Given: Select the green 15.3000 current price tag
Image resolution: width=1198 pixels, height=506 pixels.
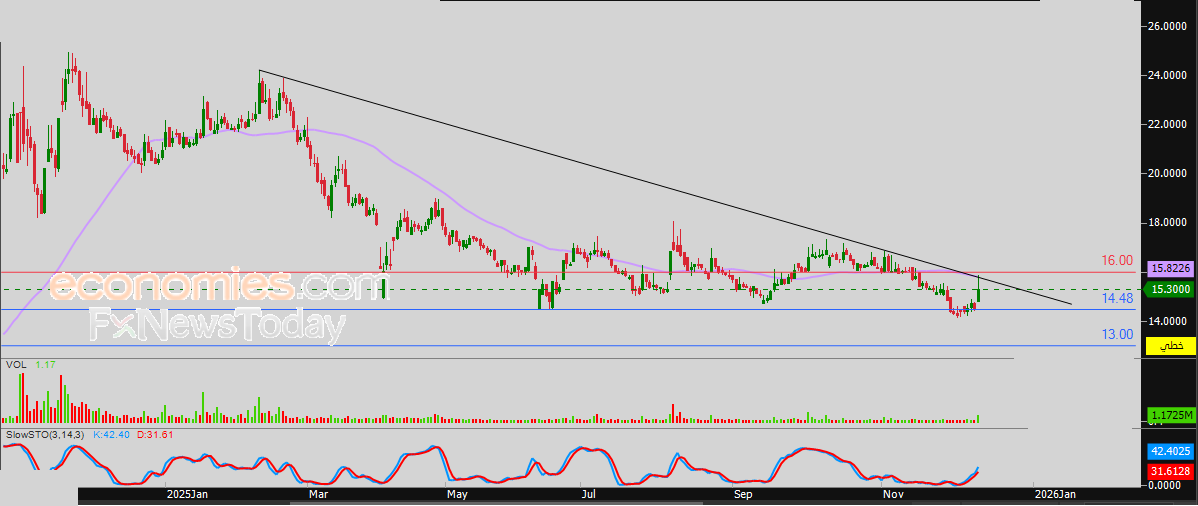Looking at the screenshot, I should [1169, 288].
